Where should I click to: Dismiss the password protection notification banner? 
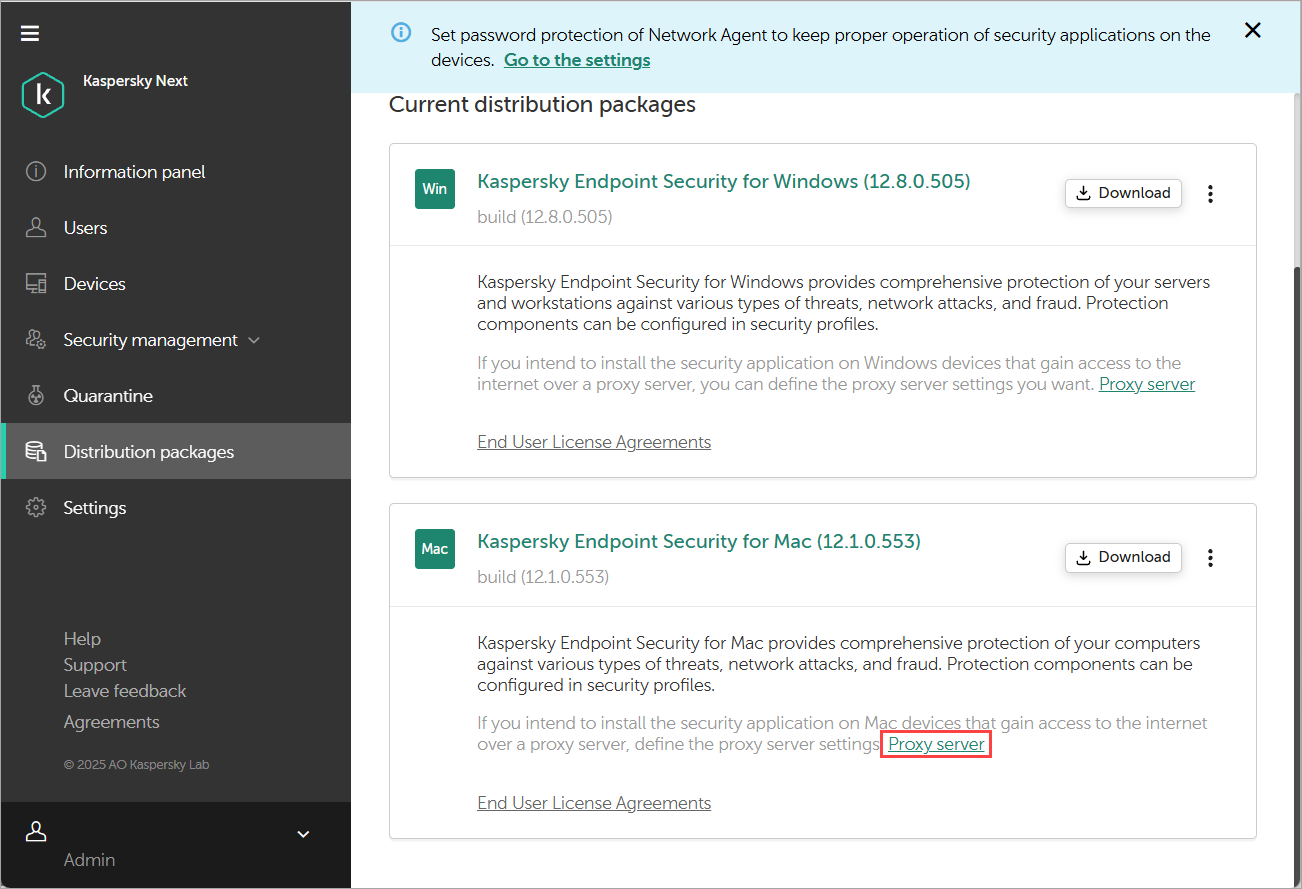coord(1253,30)
